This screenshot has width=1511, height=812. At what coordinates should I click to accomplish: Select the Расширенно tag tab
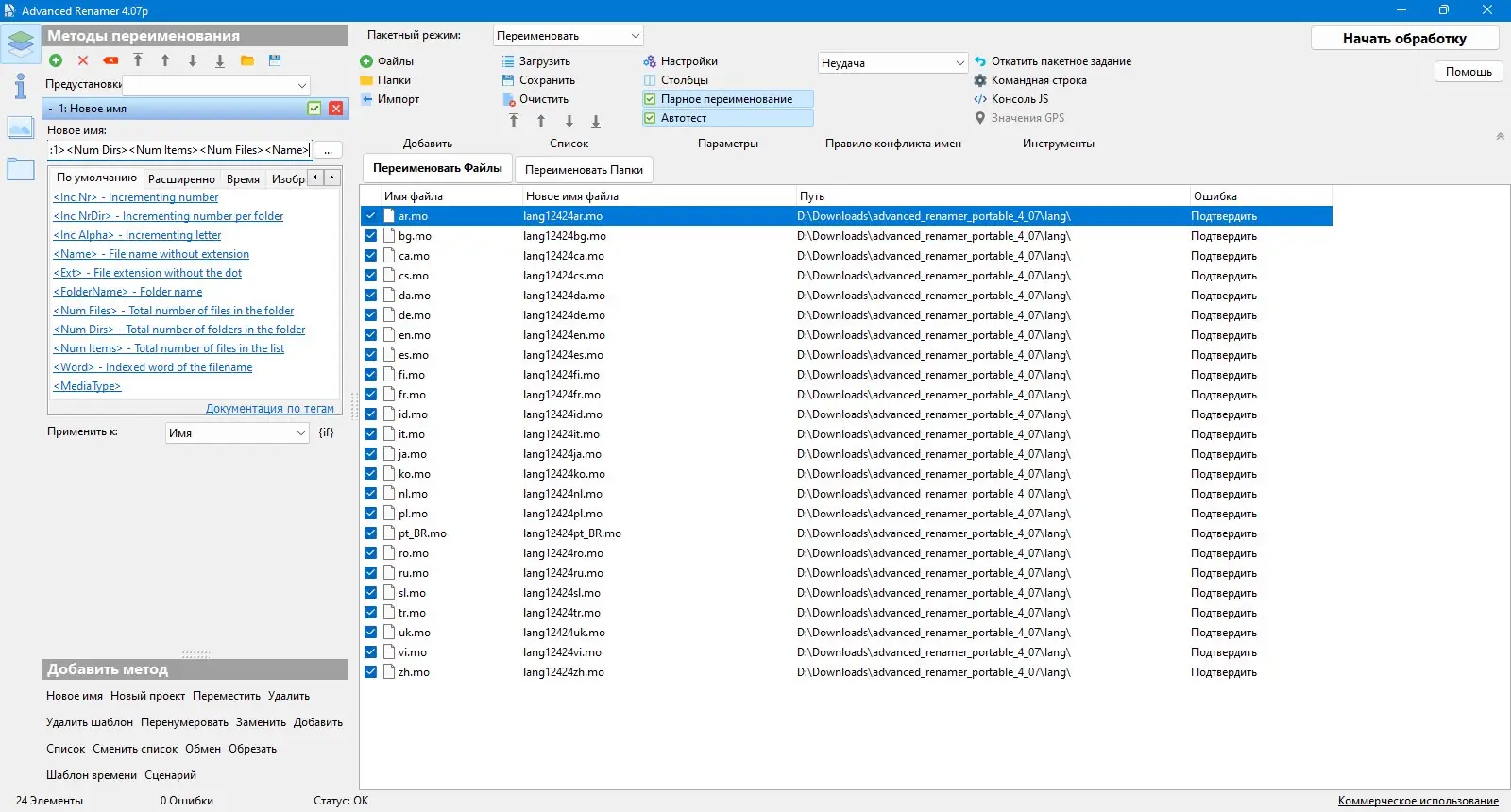pos(181,178)
